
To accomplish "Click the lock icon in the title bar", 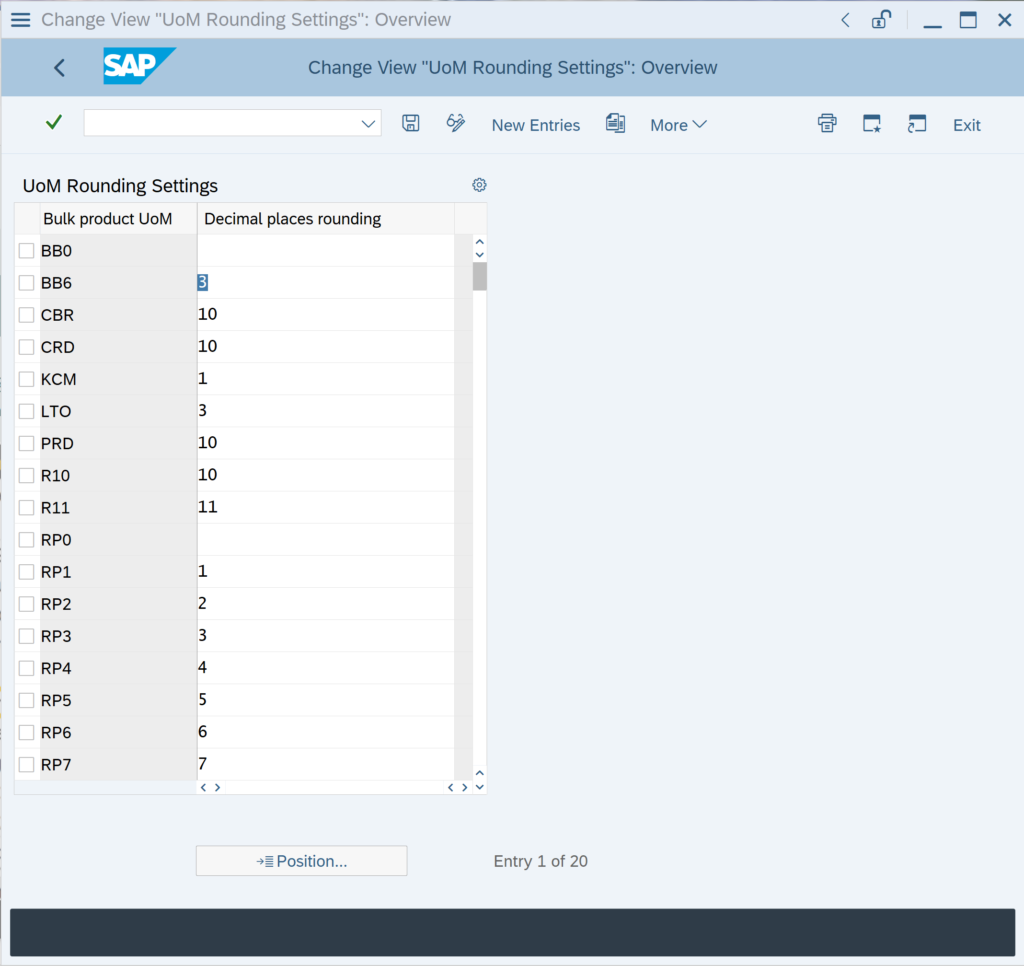I will click(881, 20).
